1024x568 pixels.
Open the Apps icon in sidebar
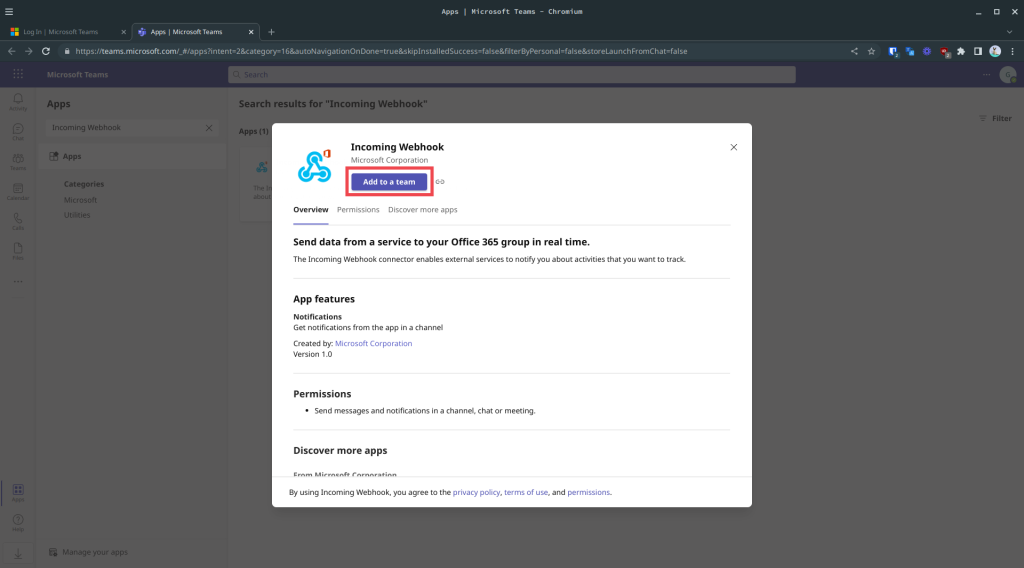tap(18, 493)
